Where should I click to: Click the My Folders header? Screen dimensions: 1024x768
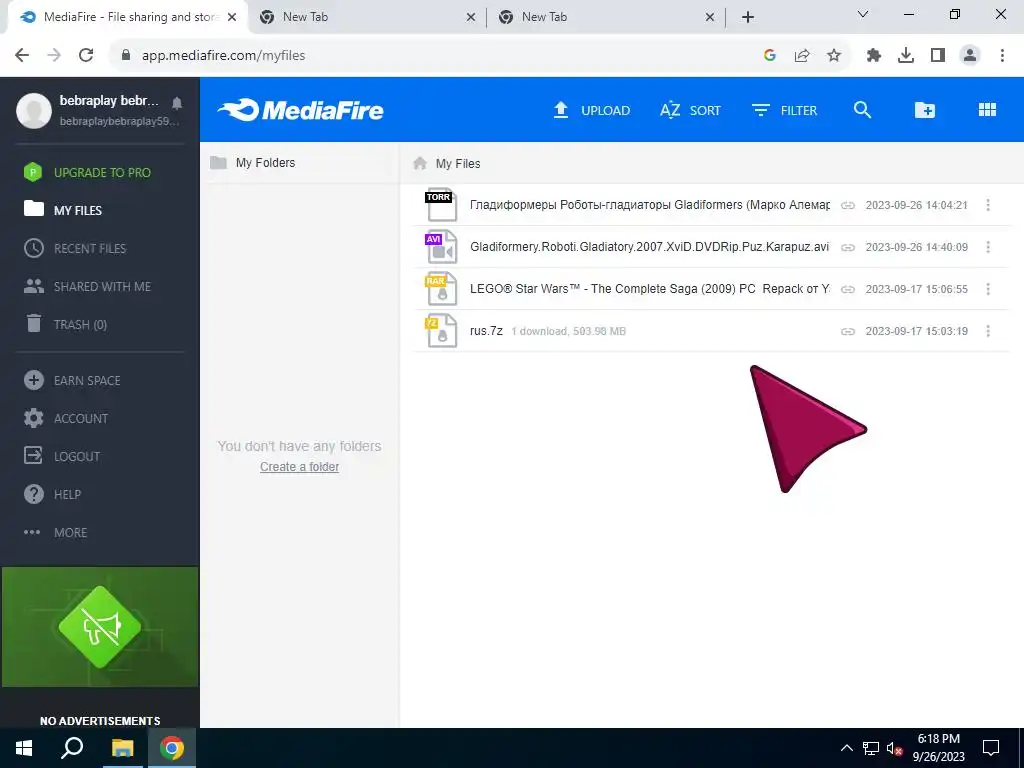point(253,163)
